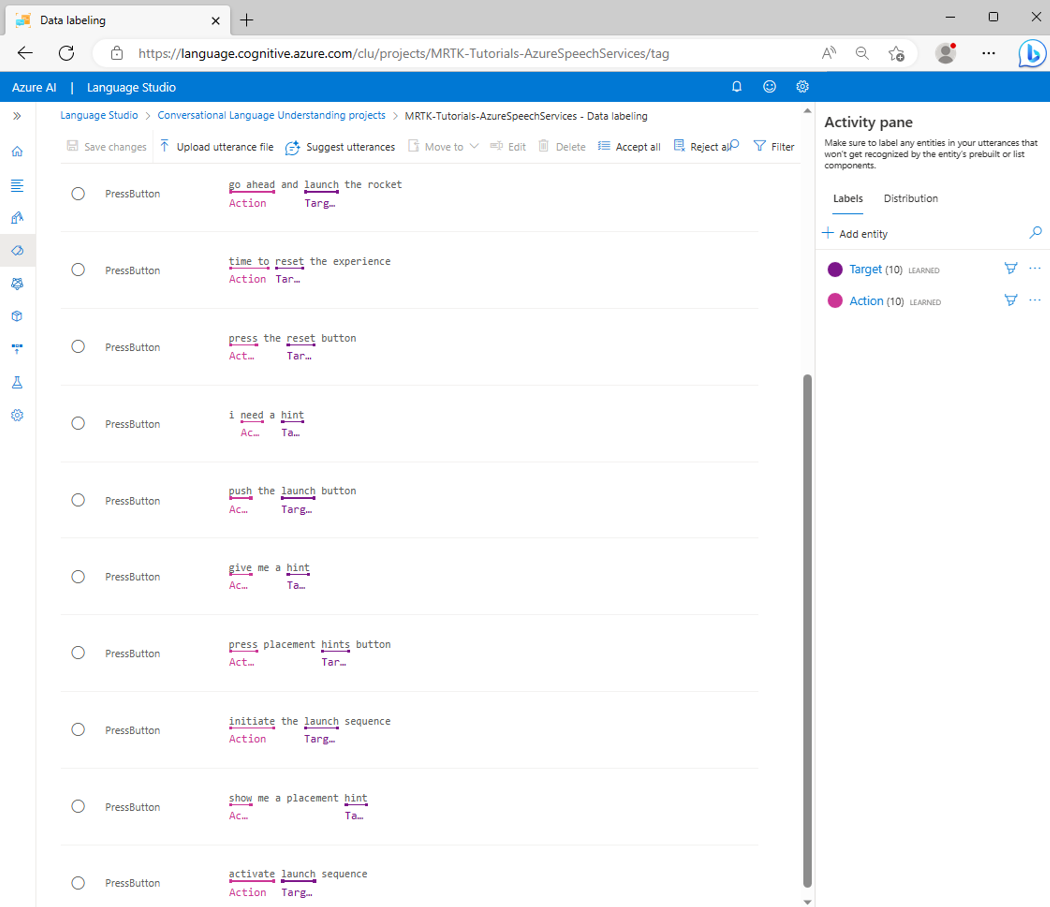Open the Action entity label
Image resolution: width=1050 pixels, height=907 pixels.
tap(866, 301)
